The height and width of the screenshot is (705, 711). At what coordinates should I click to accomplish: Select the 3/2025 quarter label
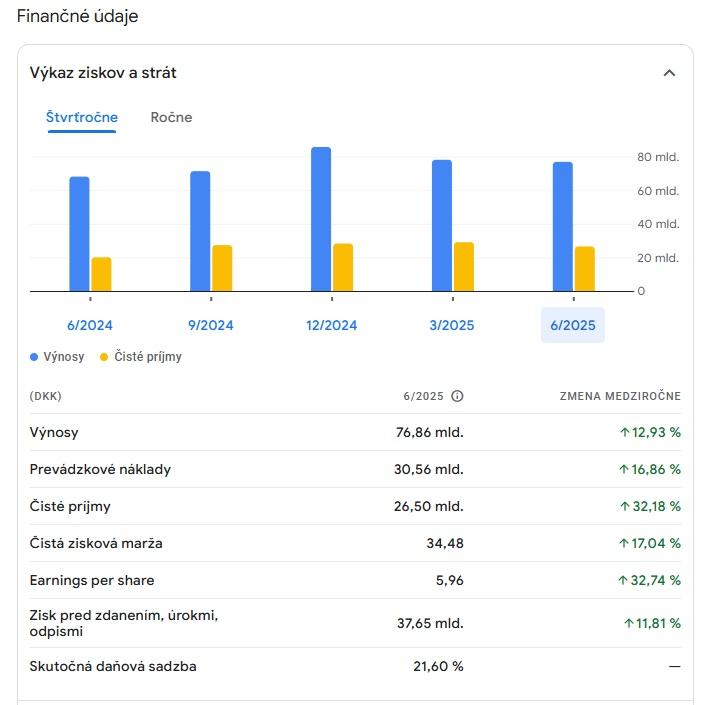[453, 325]
